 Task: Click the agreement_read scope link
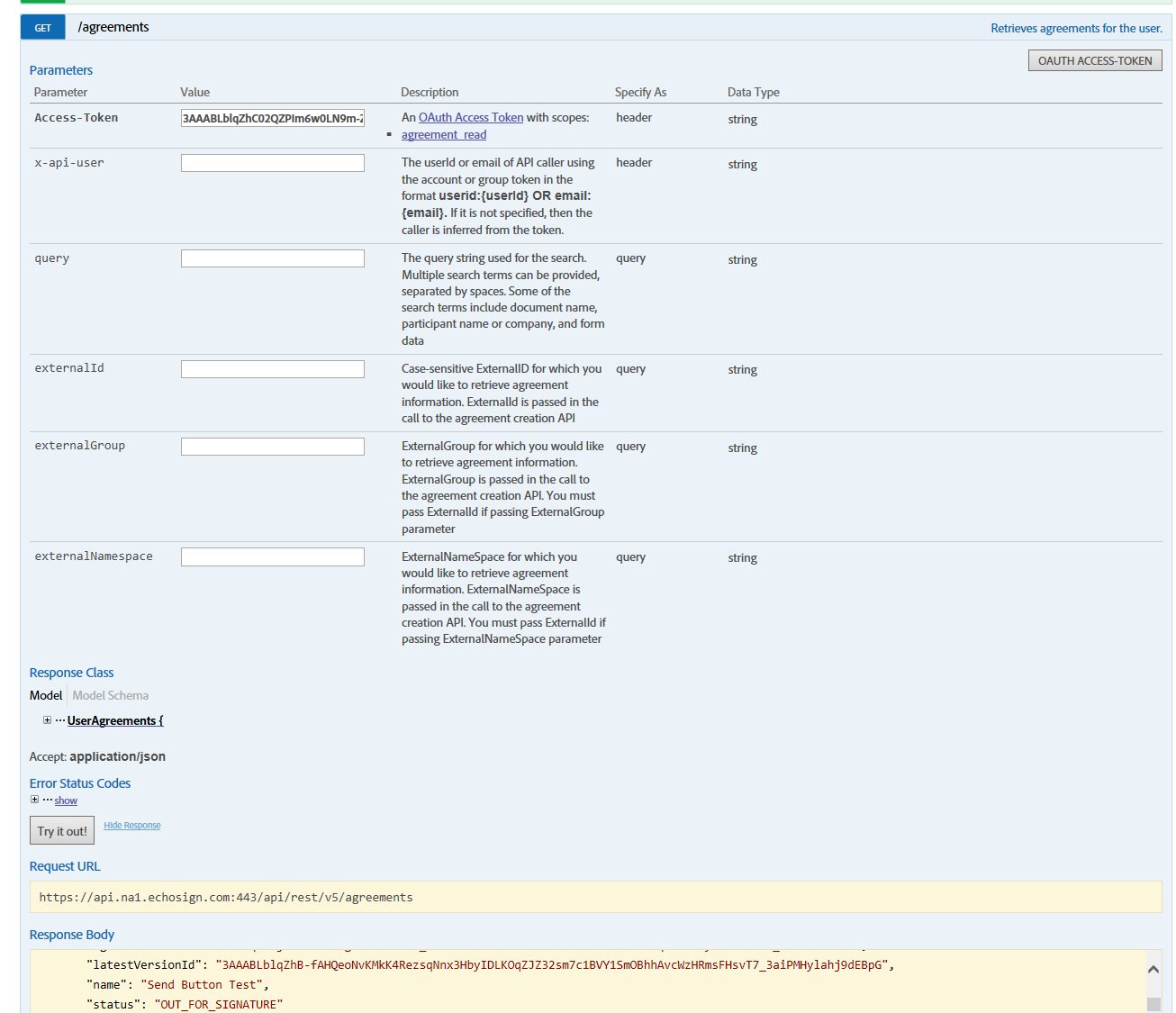pos(443,134)
